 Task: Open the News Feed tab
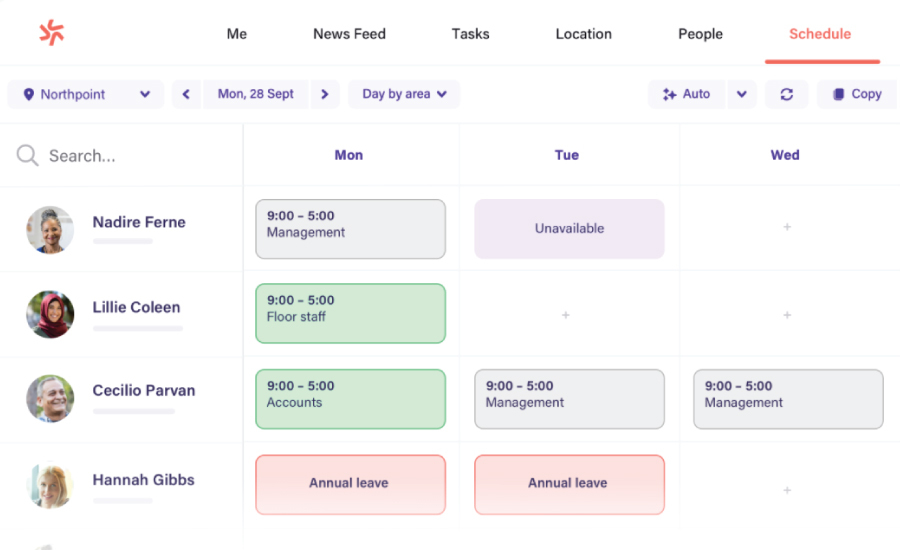tap(349, 34)
